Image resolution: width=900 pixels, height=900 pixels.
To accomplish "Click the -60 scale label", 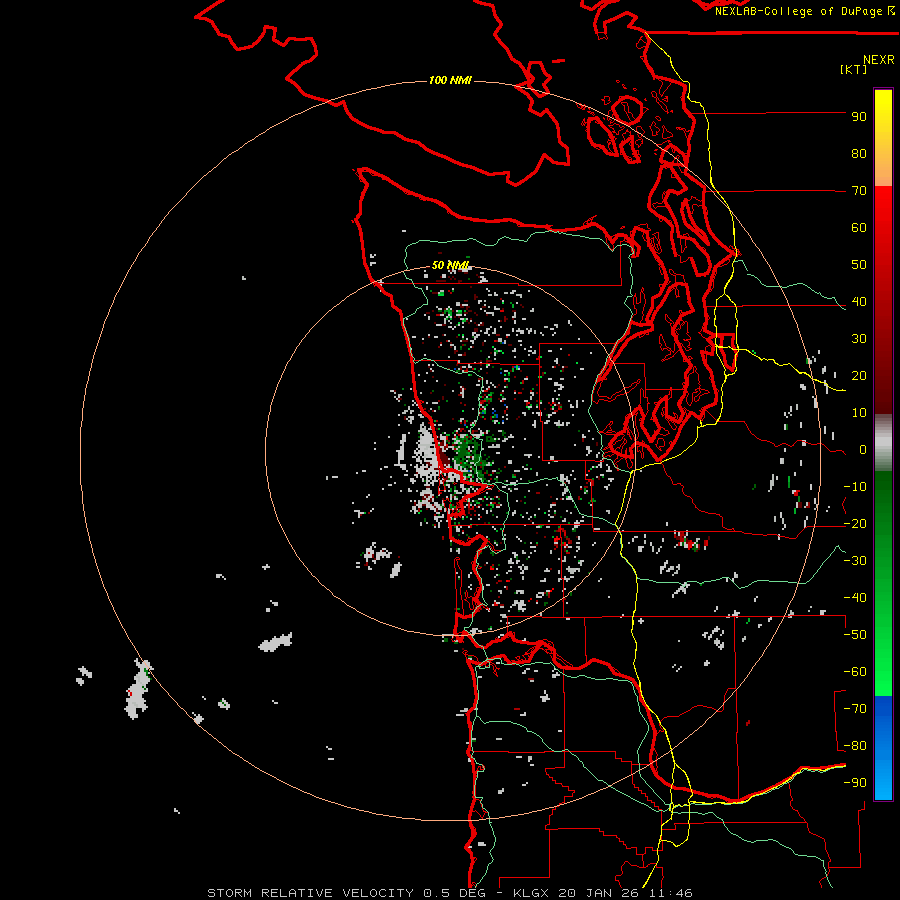I will [855, 672].
